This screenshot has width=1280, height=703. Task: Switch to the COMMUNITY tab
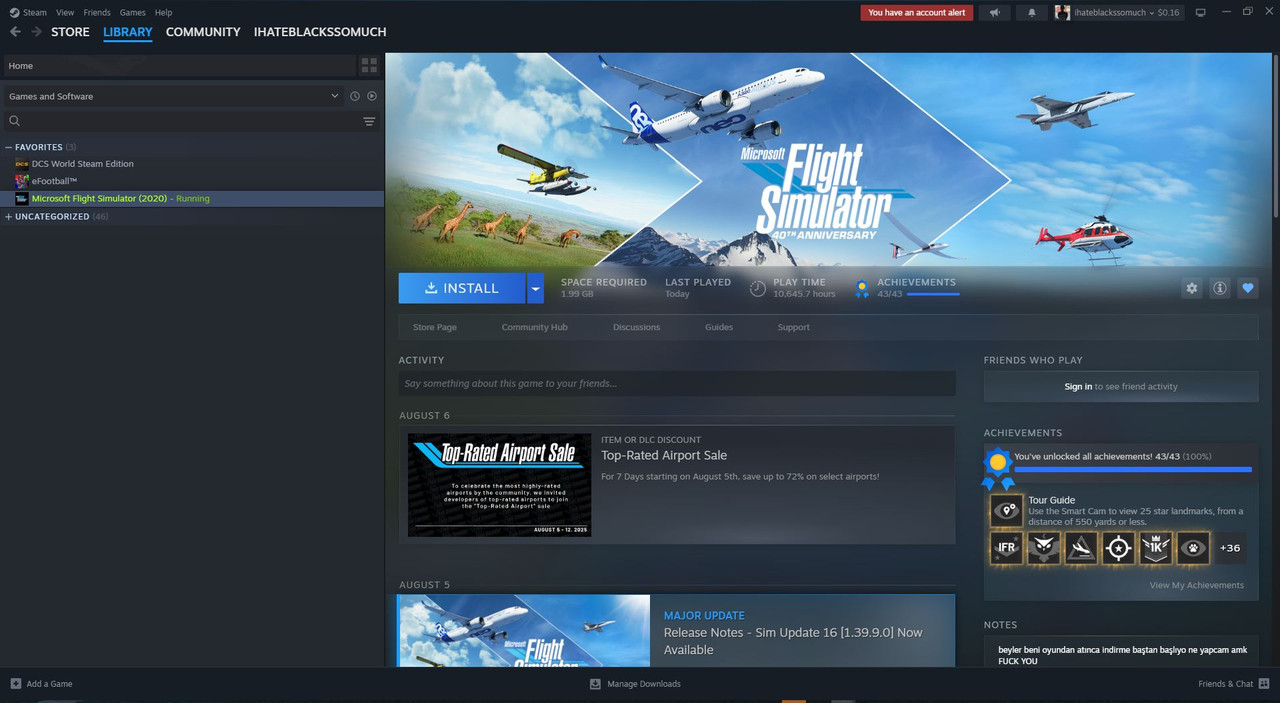click(203, 32)
